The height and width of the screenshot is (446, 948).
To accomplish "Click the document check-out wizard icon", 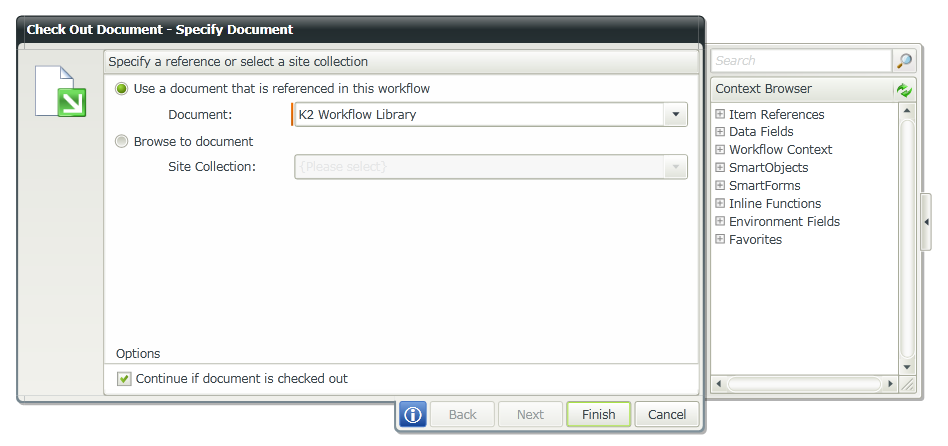I will tap(61, 91).
